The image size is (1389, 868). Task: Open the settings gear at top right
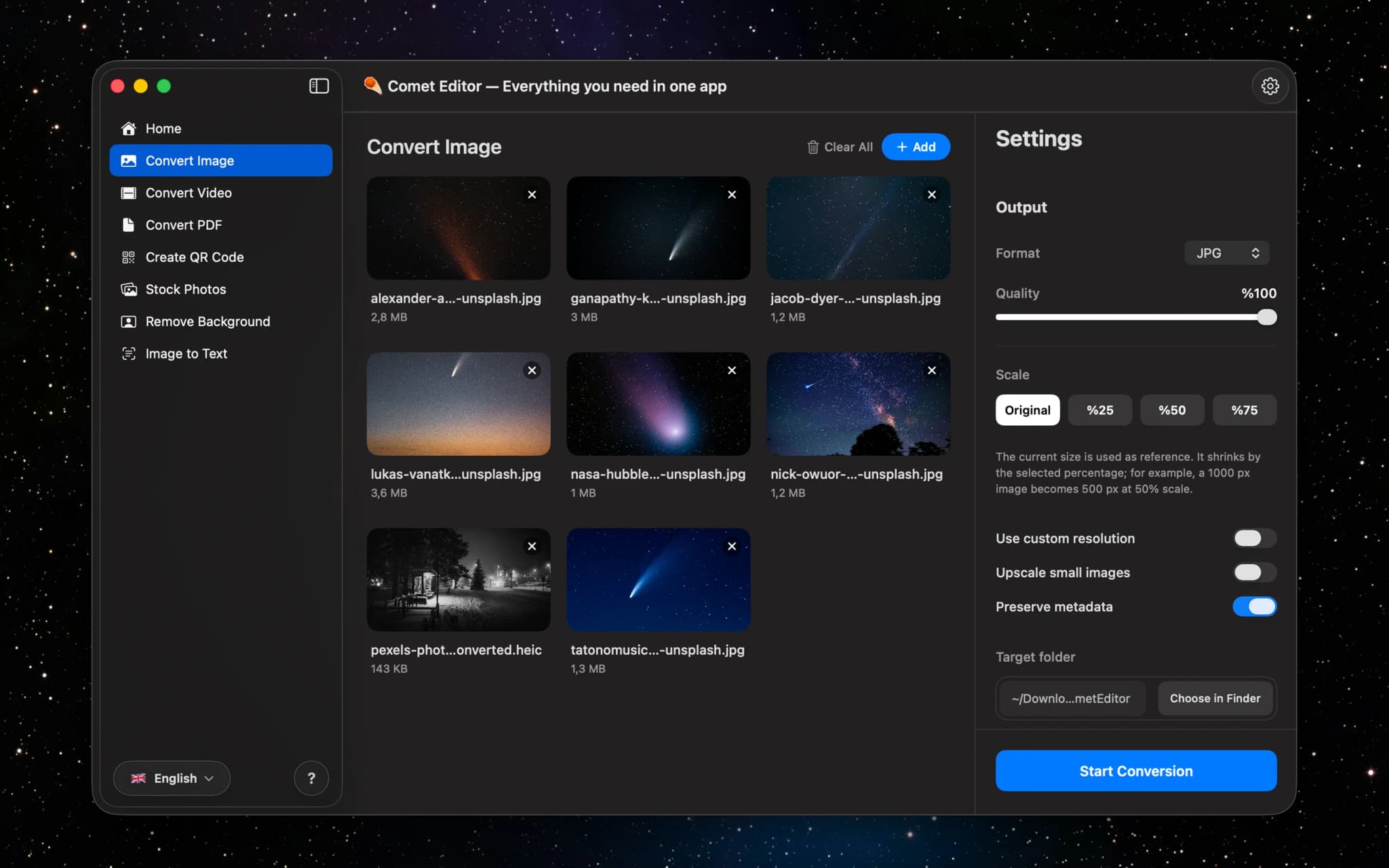pos(1270,86)
